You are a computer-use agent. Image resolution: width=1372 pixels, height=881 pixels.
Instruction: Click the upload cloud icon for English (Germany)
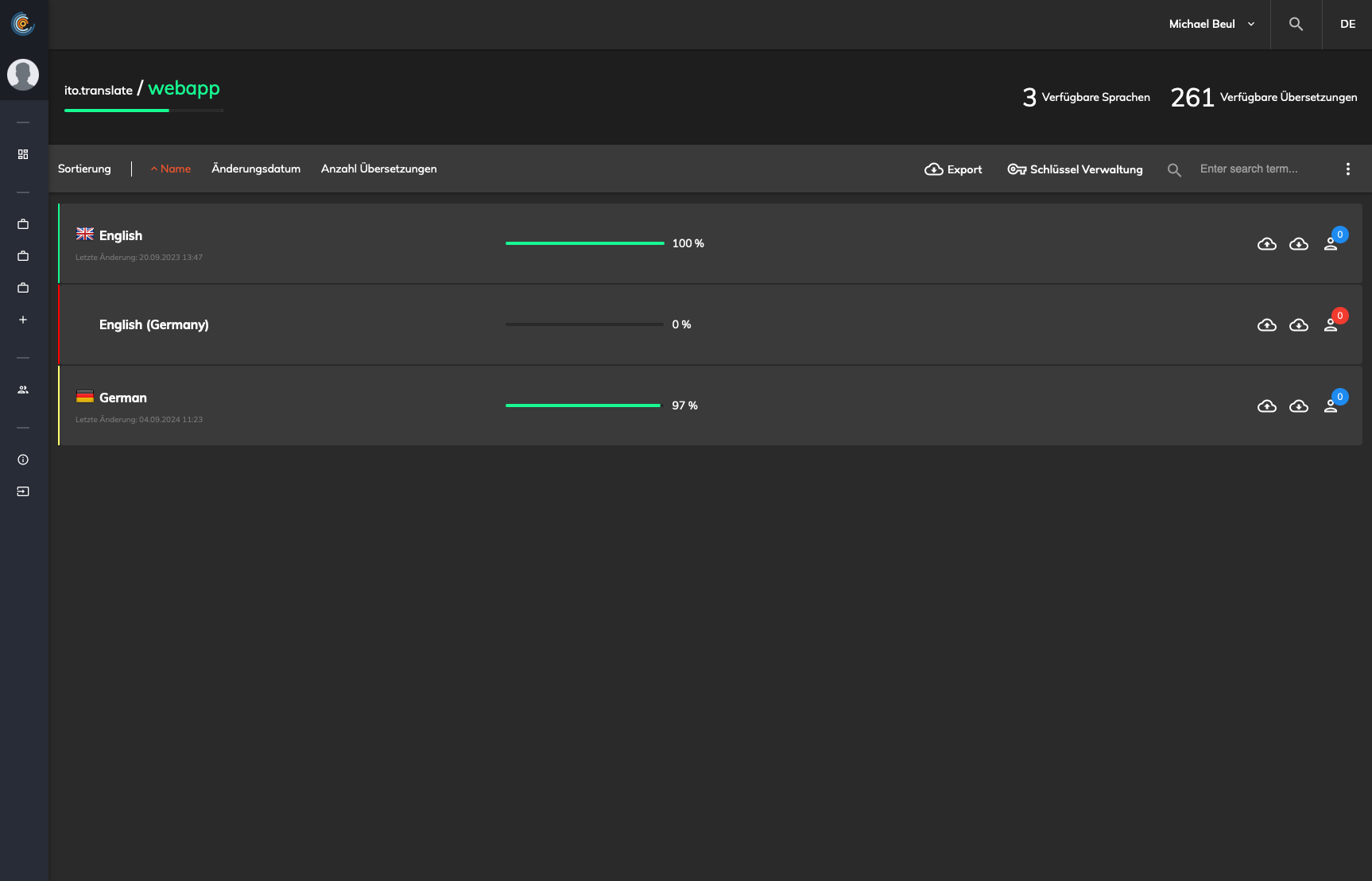click(x=1267, y=325)
